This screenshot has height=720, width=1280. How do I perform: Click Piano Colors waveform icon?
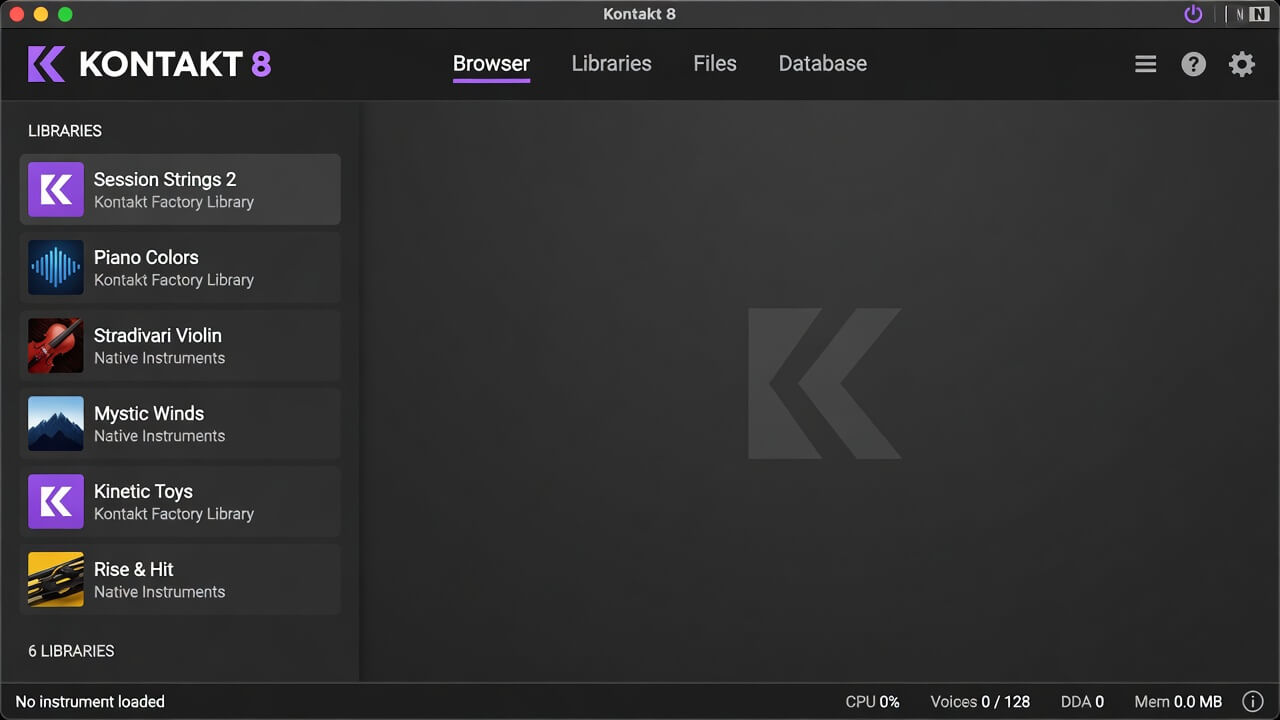pyautogui.click(x=56, y=267)
